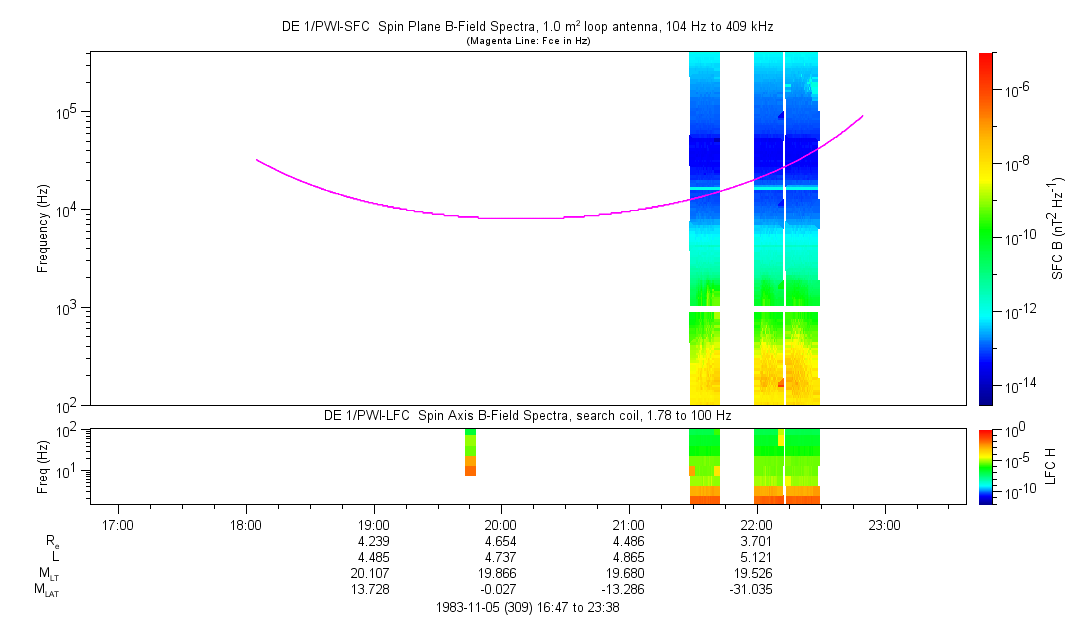1083x620 pixels.
Task: Click the 23:00 time tick label
Action: [x=884, y=525]
